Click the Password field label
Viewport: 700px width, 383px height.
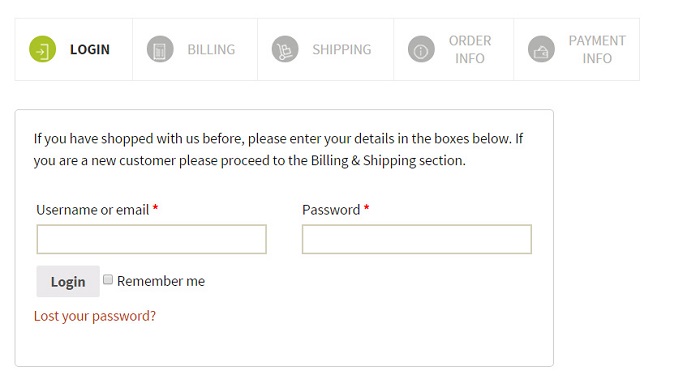pos(331,210)
